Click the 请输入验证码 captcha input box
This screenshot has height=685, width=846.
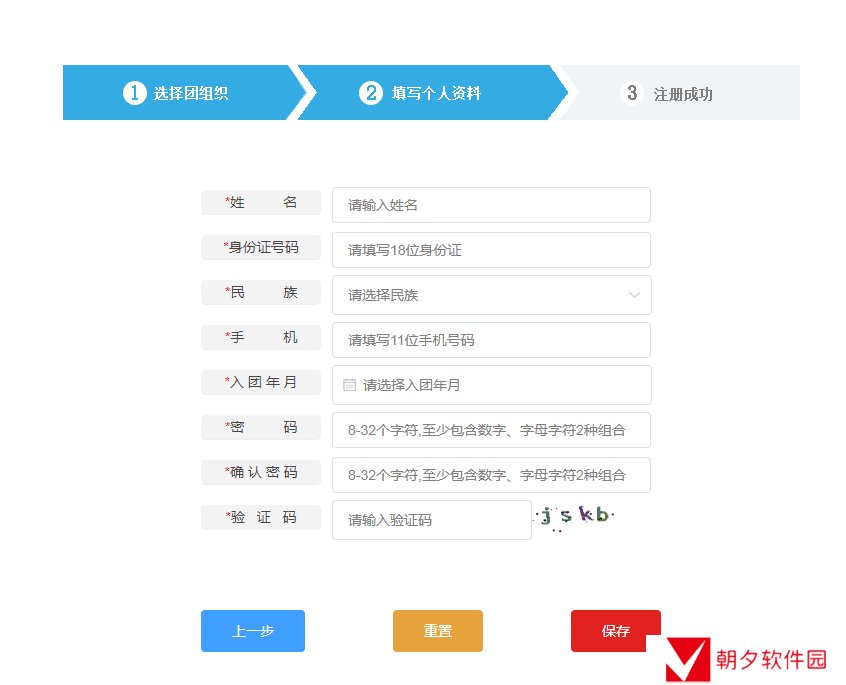click(x=431, y=519)
